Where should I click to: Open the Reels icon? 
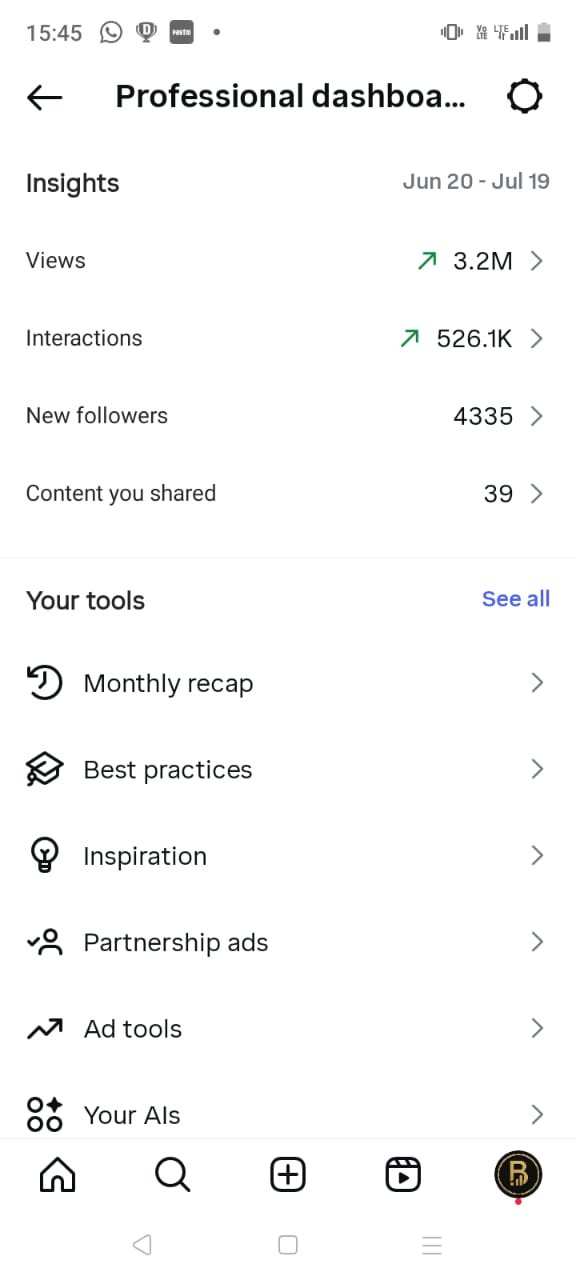[x=403, y=1175]
